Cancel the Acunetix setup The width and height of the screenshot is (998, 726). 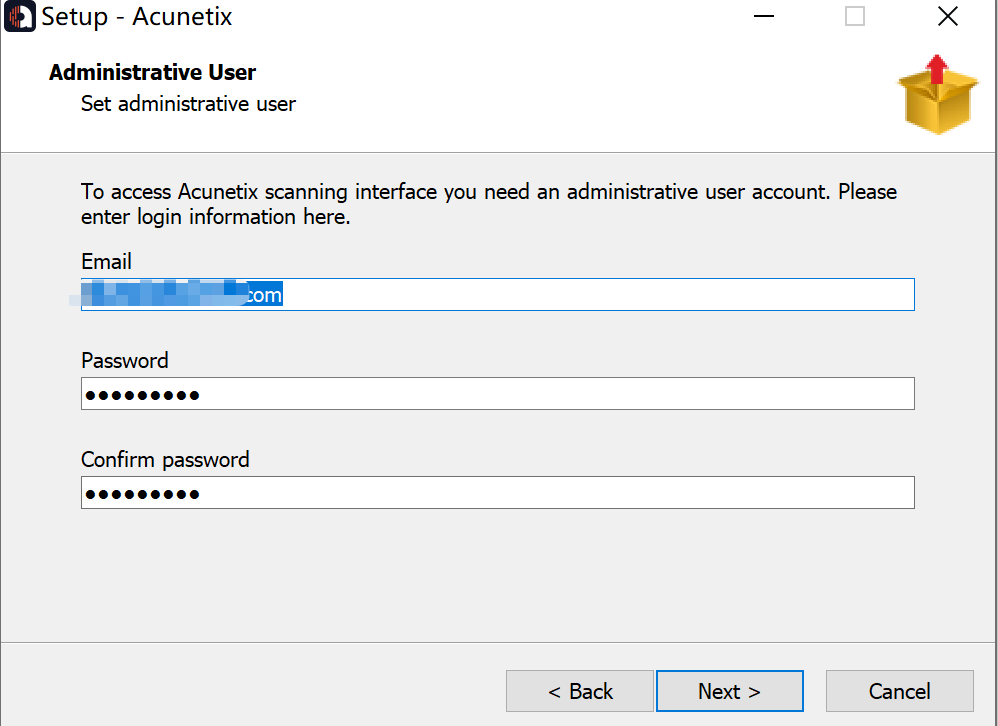click(899, 691)
